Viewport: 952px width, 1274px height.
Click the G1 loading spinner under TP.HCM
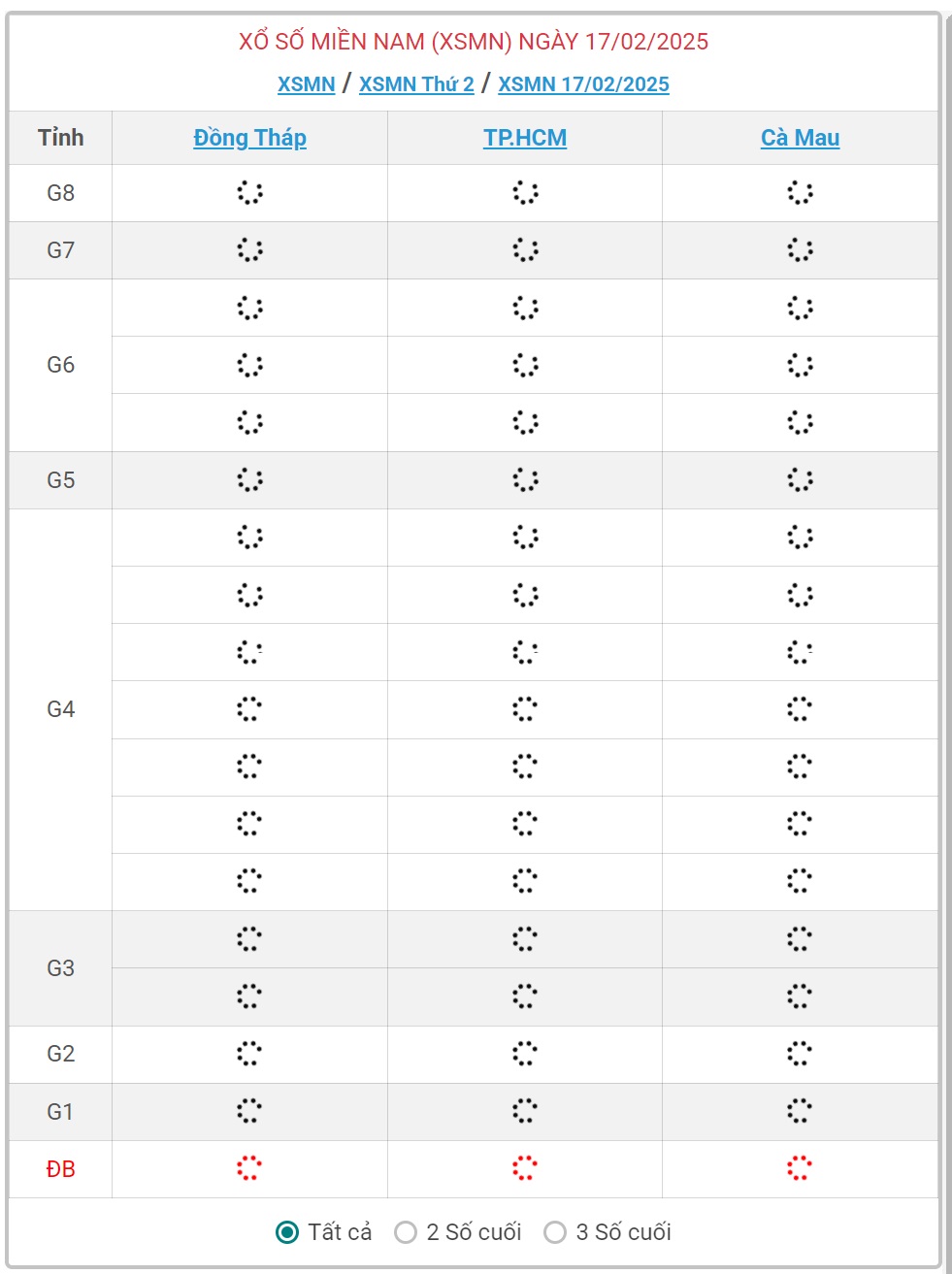(525, 1111)
